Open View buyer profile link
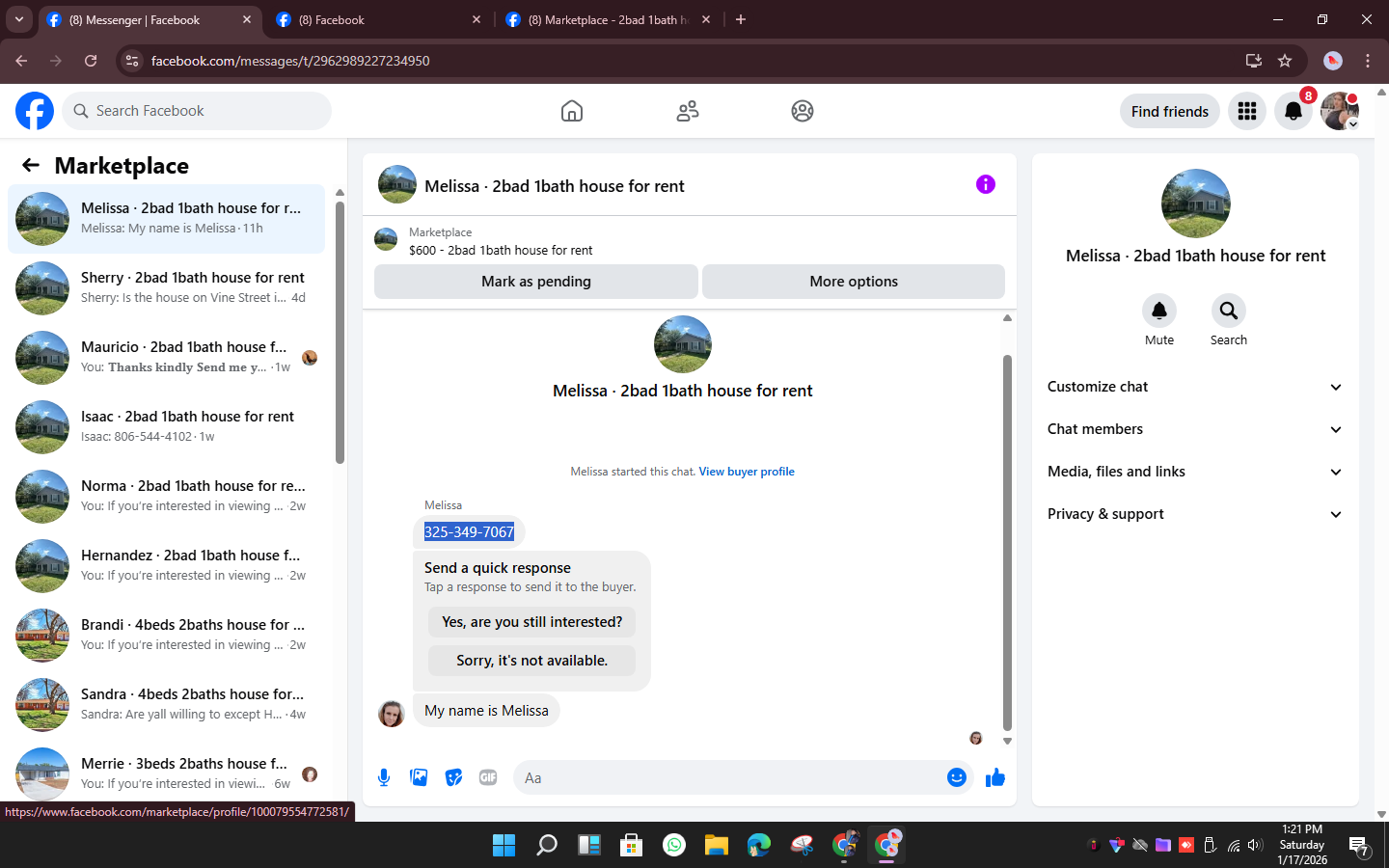The image size is (1389, 868). [x=747, y=472]
